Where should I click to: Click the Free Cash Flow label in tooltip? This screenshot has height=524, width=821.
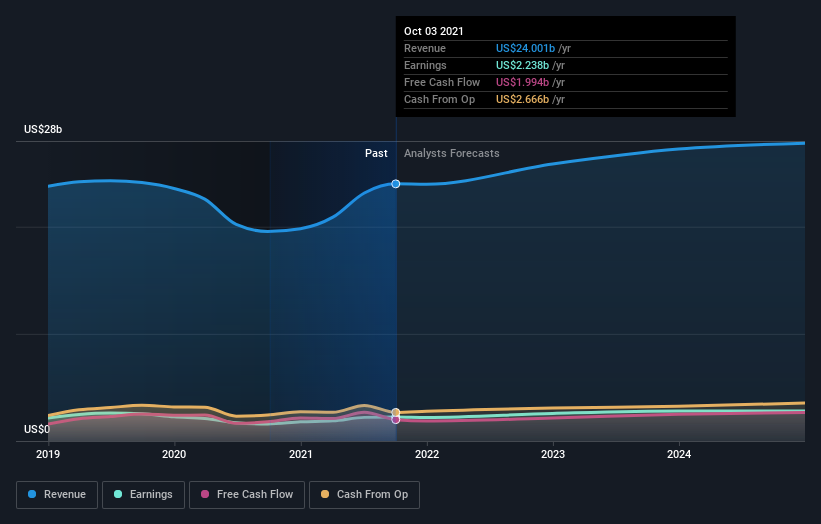[442, 82]
